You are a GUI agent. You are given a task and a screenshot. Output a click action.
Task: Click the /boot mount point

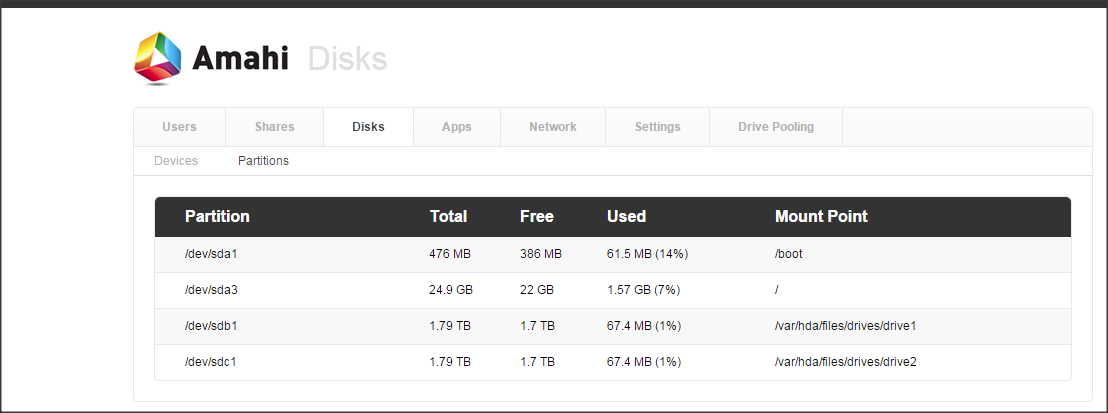[789, 254]
